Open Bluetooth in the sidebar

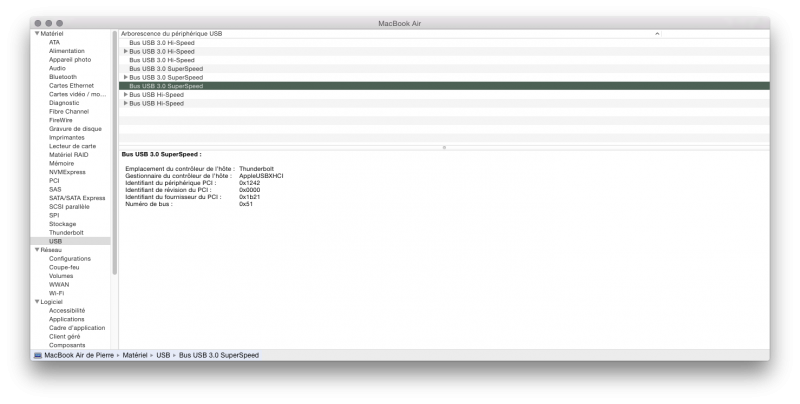pyautogui.click(x=63, y=77)
